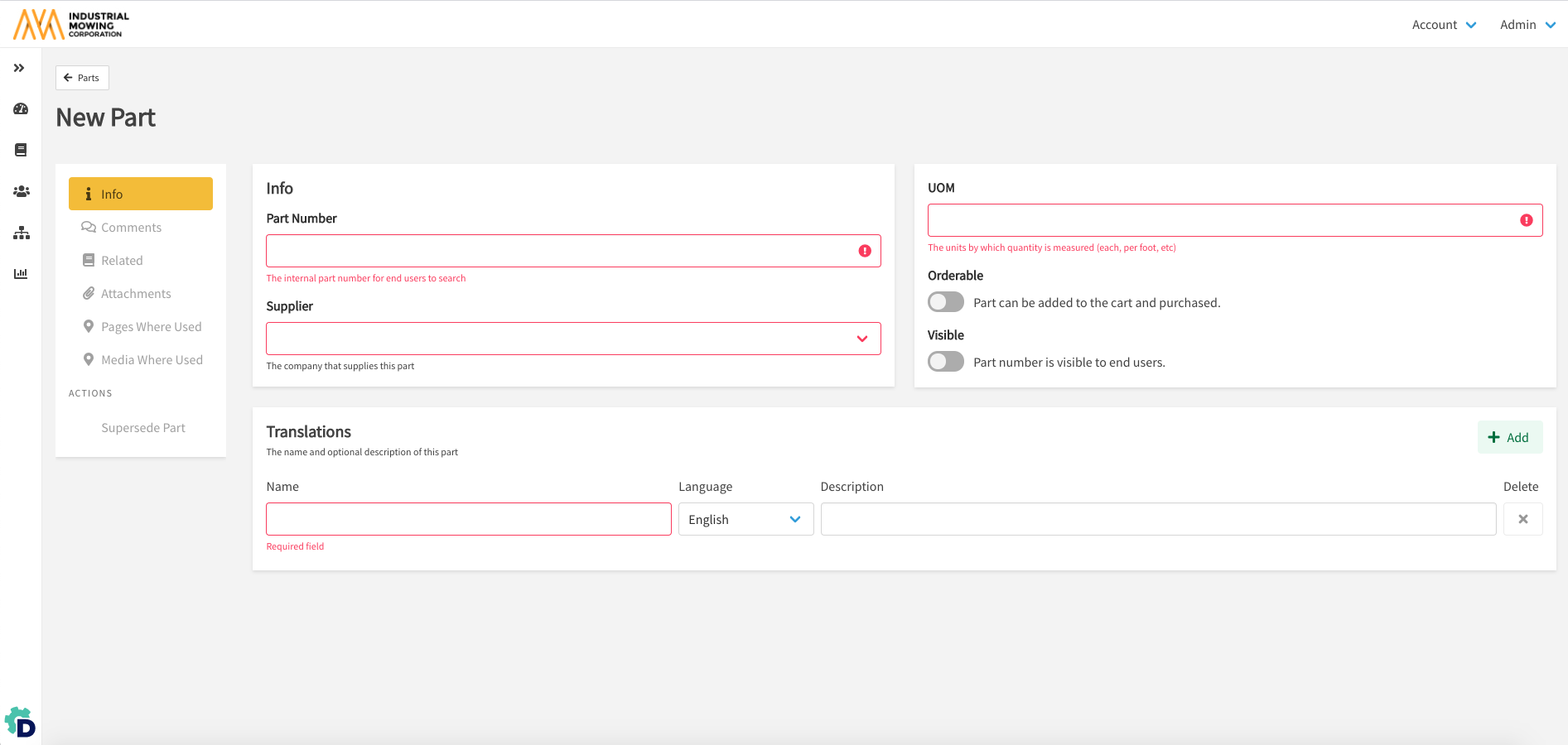Open the Supplier dropdown
The height and width of the screenshot is (745, 1568).
tap(572, 339)
